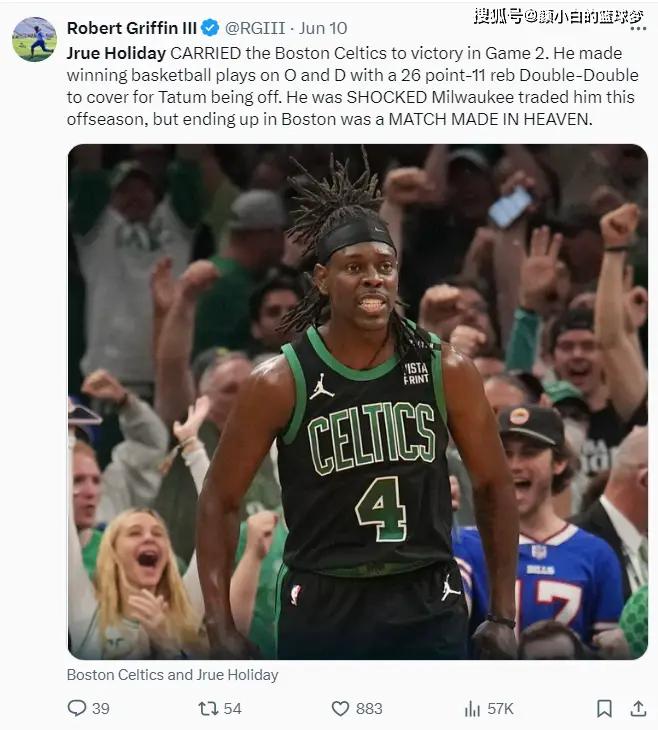Open the Jrue Holiday celebration photo
The height and width of the screenshot is (730, 658).
coord(358,401)
